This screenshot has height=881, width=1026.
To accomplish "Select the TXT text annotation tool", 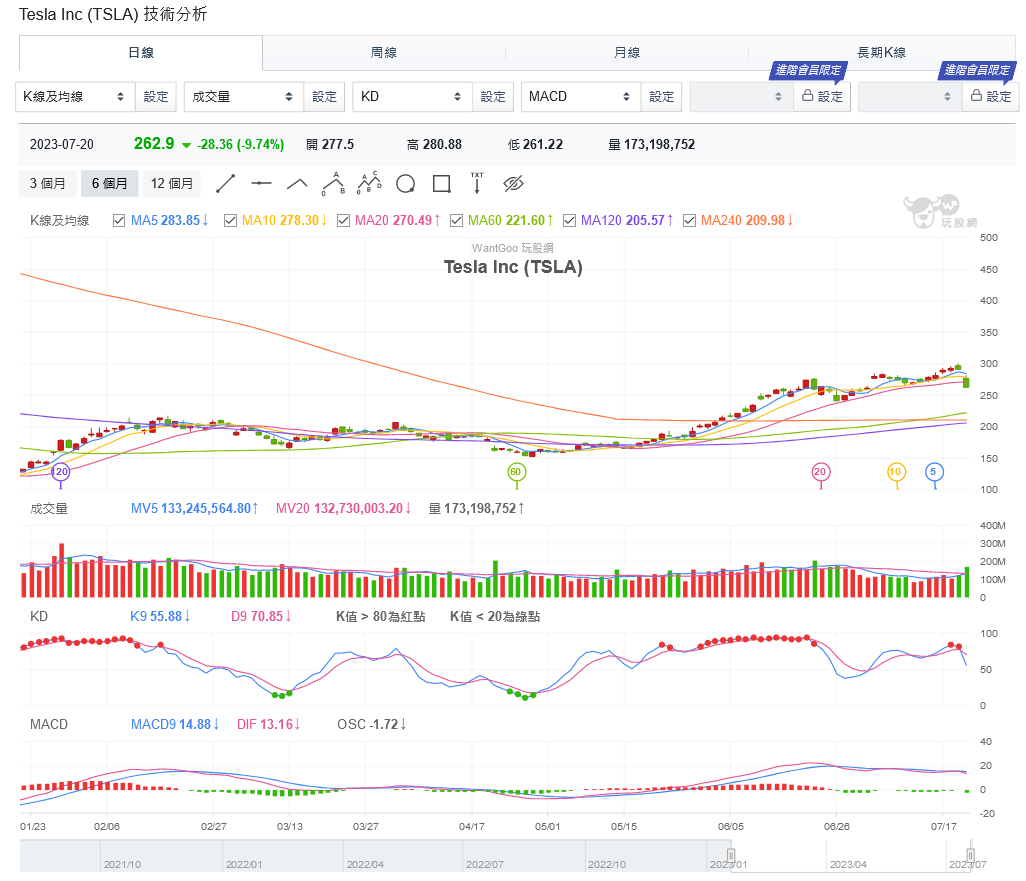I will coord(477,184).
